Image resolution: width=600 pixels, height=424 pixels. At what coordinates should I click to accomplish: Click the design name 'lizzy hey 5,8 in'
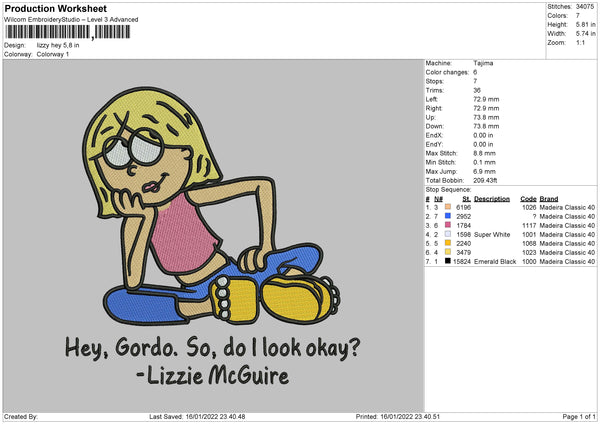58,45
